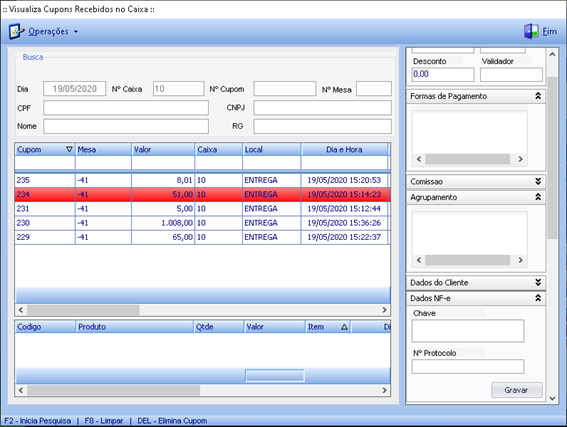Expand the Dados do Cliente section
Image resolution: width=567 pixels, height=427 pixels.
(538, 282)
